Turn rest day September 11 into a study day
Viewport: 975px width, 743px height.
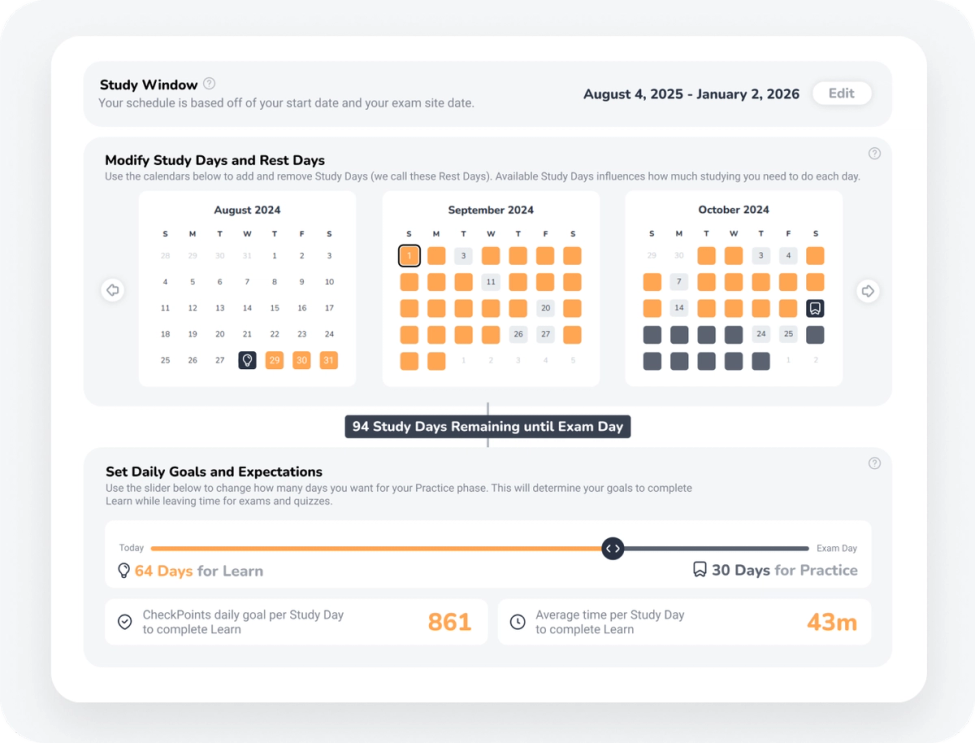(490, 281)
